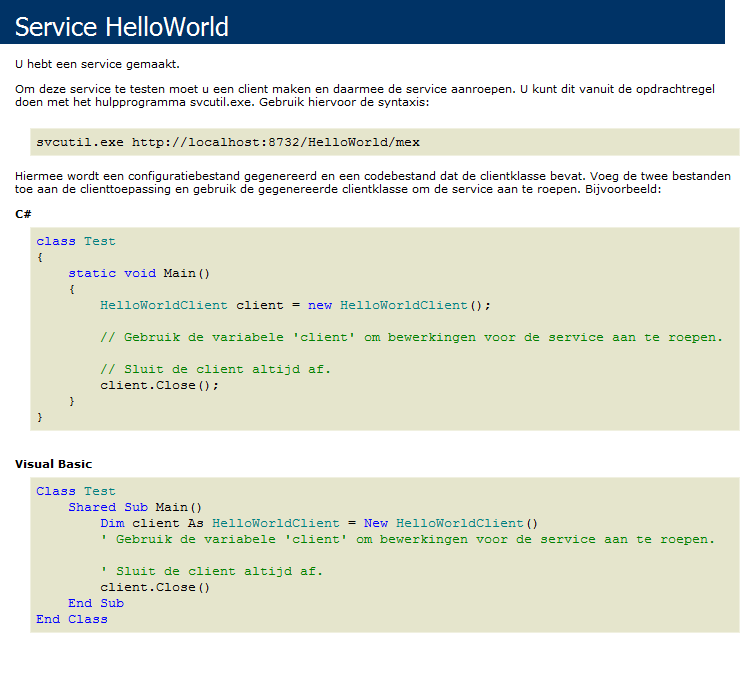Click the svcutil.exe localhost:8732 command line
Image resolution: width=748 pixels, height=678 pixels.
228,142
